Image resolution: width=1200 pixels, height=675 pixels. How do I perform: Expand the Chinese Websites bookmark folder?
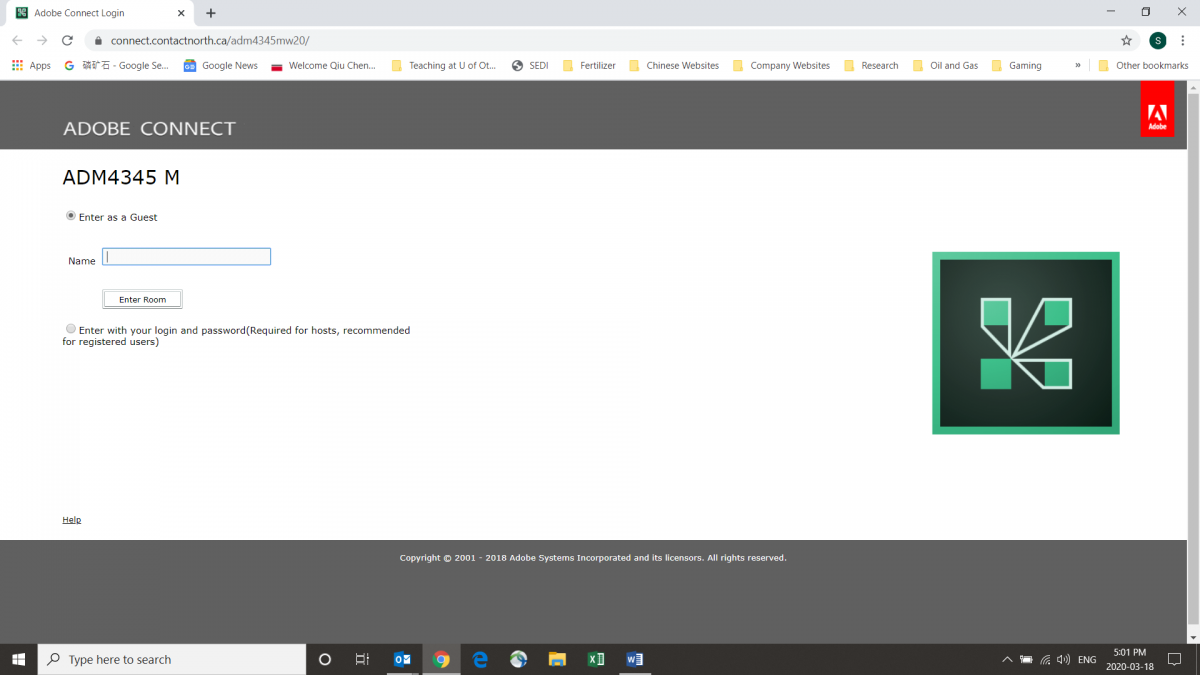[x=674, y=65]
